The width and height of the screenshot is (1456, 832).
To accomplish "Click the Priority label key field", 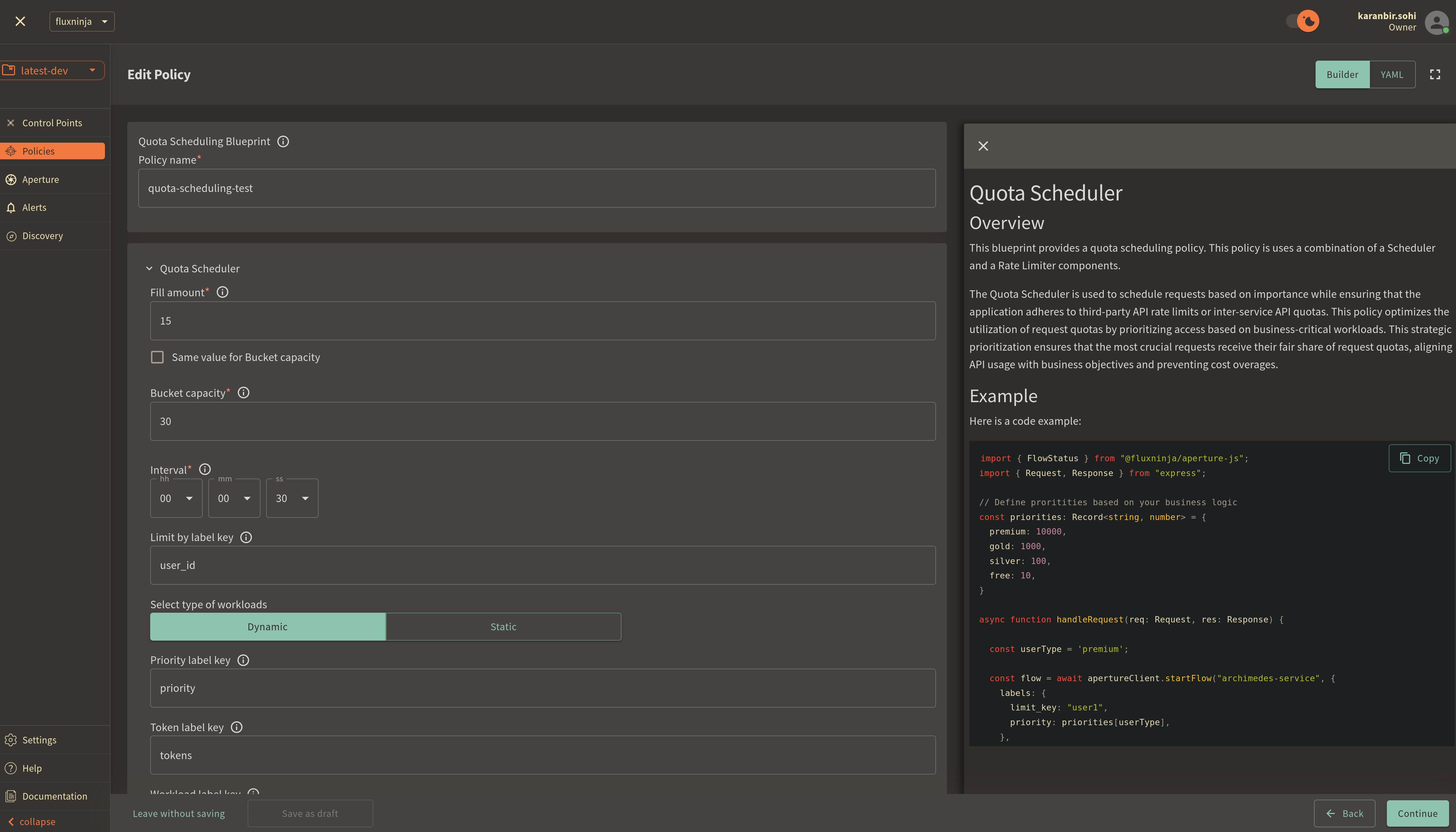I will coord(542,688).
